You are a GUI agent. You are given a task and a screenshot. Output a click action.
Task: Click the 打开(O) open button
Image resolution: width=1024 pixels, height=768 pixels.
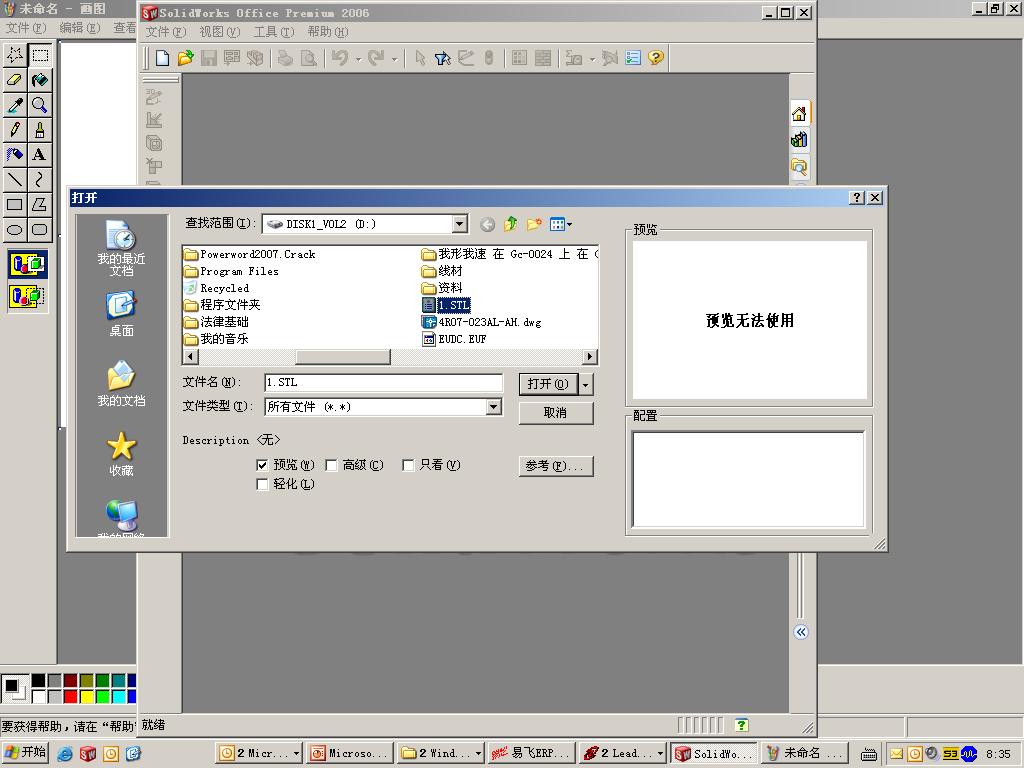point(549,384)
